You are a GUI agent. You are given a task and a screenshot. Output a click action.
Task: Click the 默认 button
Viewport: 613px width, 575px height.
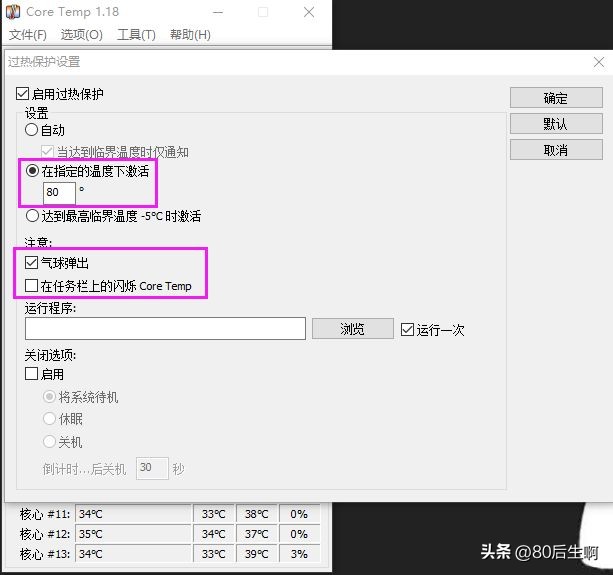(x=556, y=124)
